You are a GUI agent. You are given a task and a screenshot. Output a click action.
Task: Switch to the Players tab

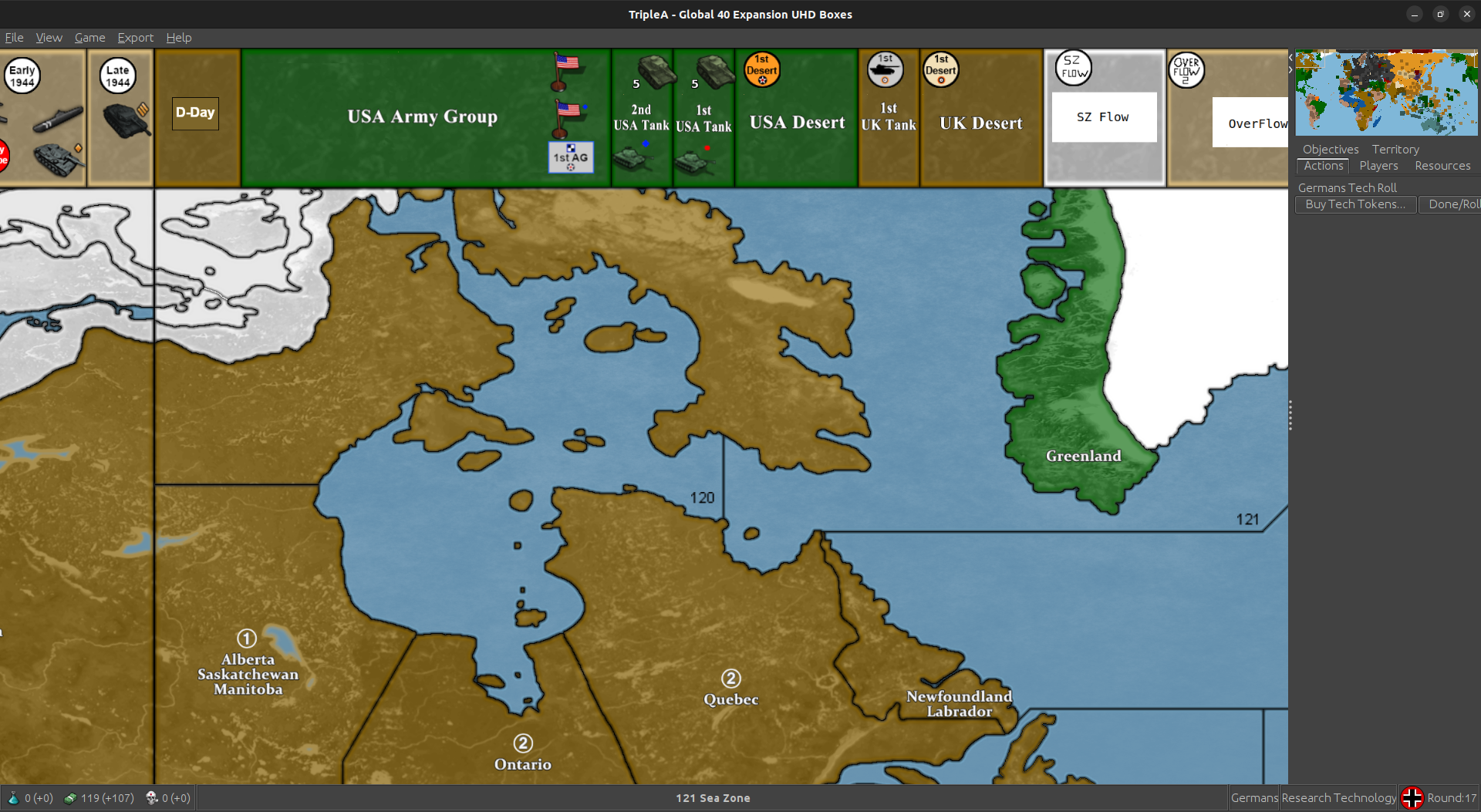1378,166
